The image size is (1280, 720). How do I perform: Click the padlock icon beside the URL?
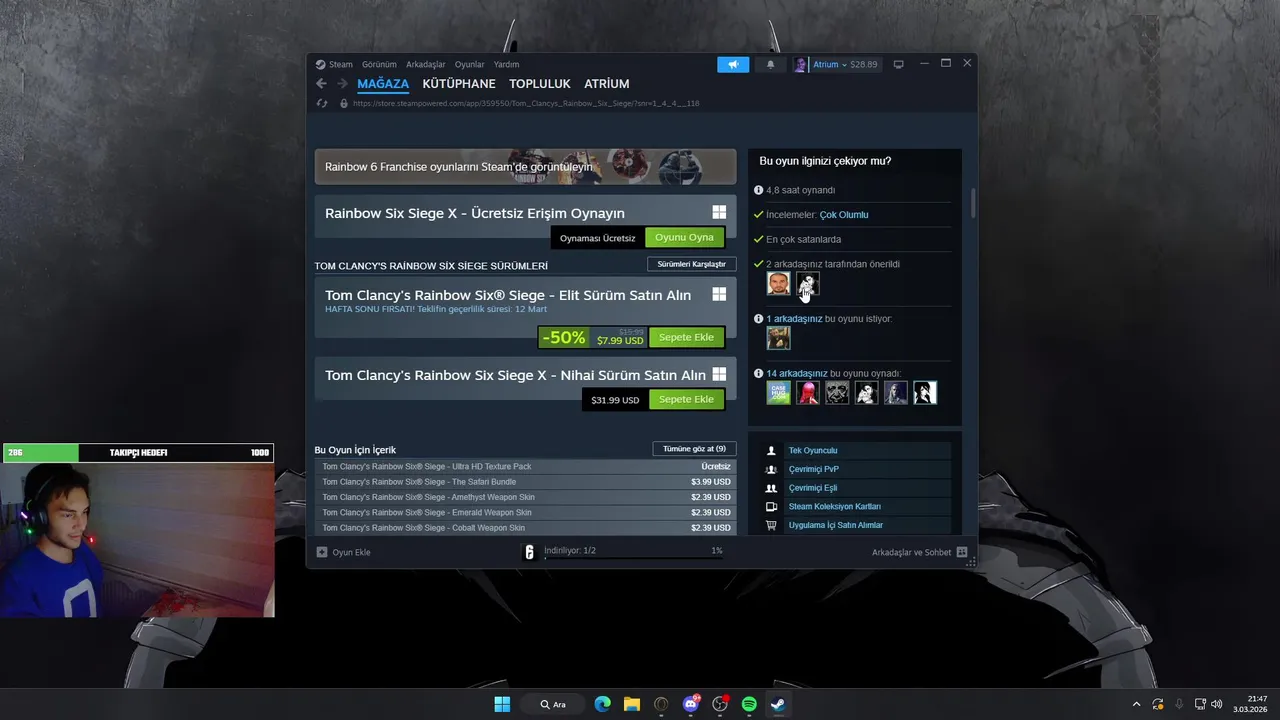[343, 103]
